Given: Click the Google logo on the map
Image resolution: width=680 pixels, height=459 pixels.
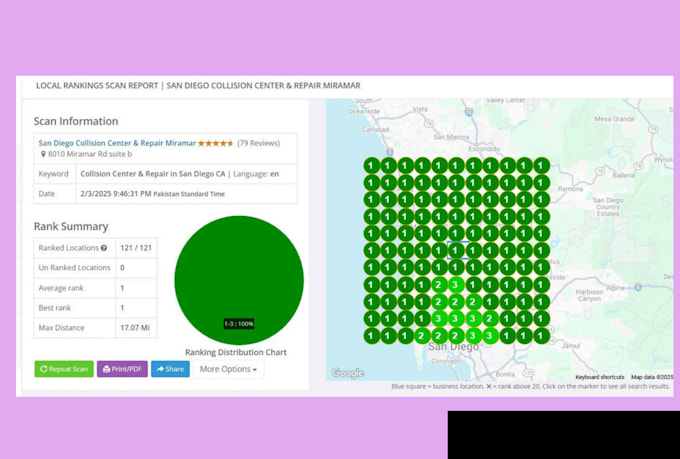Looking at the screenshot, I should tap(347, 373).
